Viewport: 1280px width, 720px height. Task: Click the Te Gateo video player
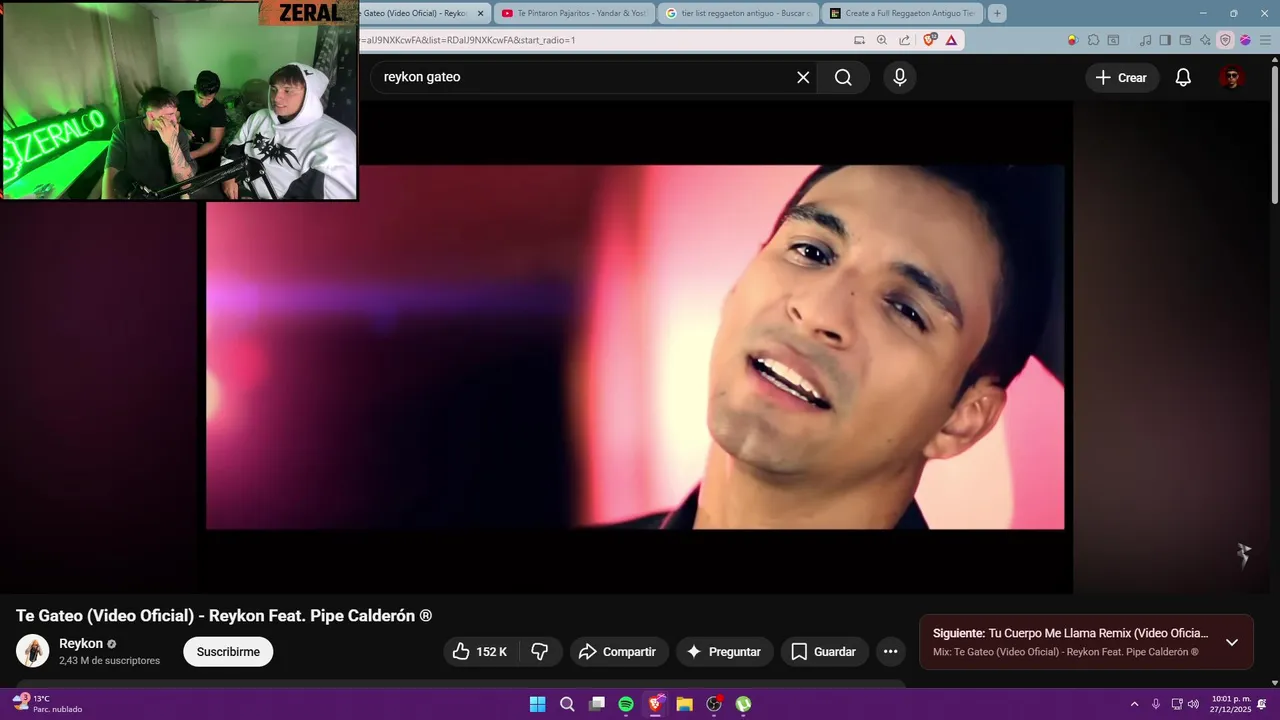[635, 347]
